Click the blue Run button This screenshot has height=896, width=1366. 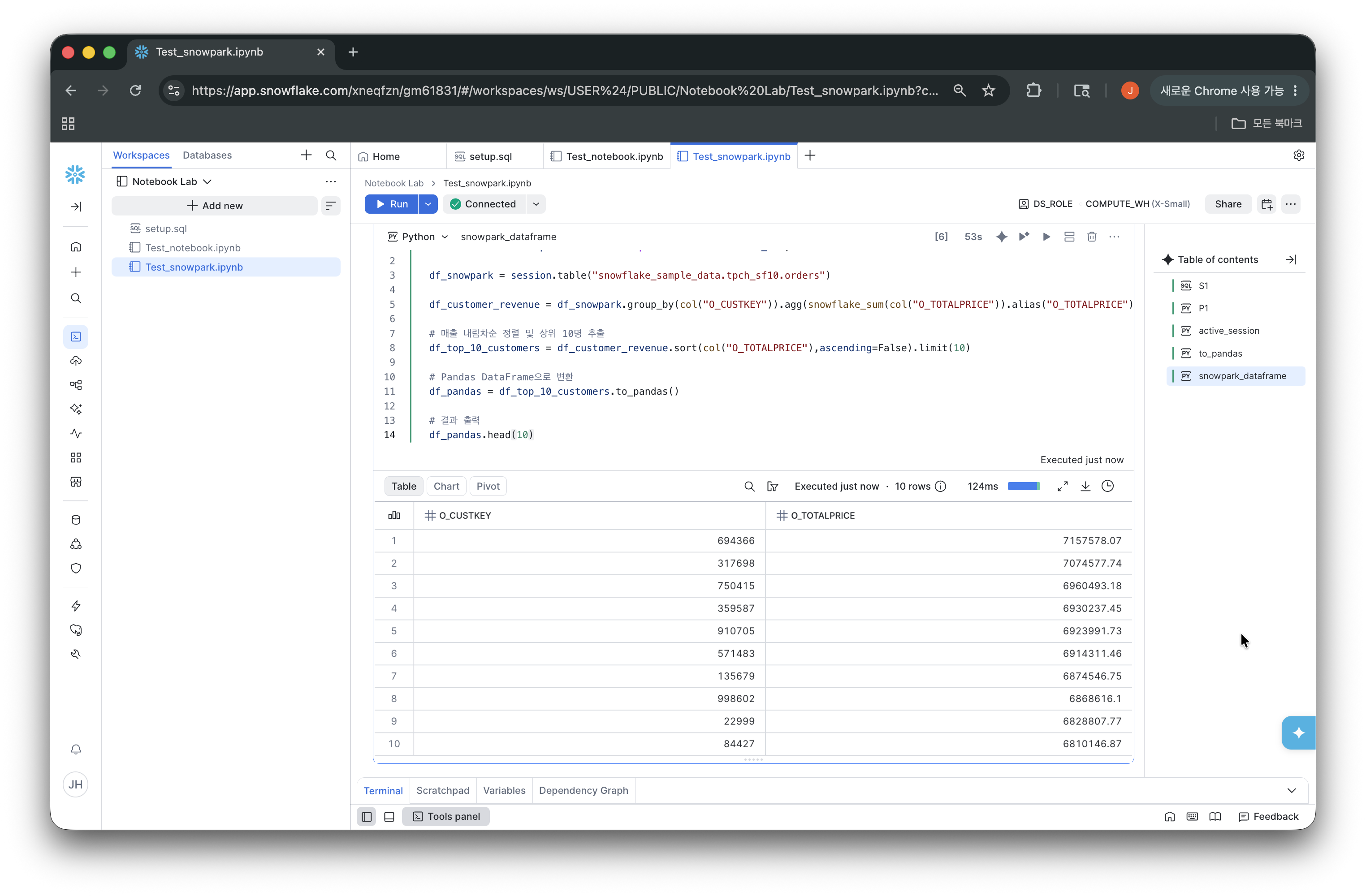391,204
